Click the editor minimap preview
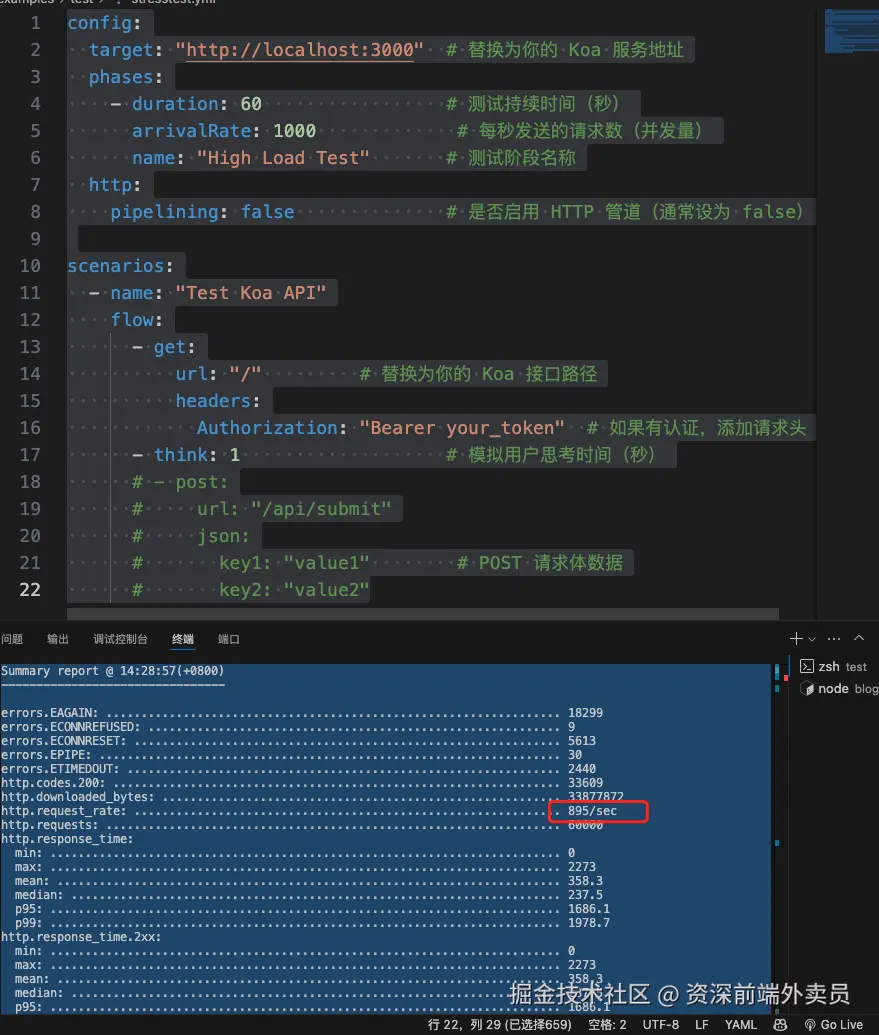The height and width of the screenshot is (1035, 879). (851, 31)
